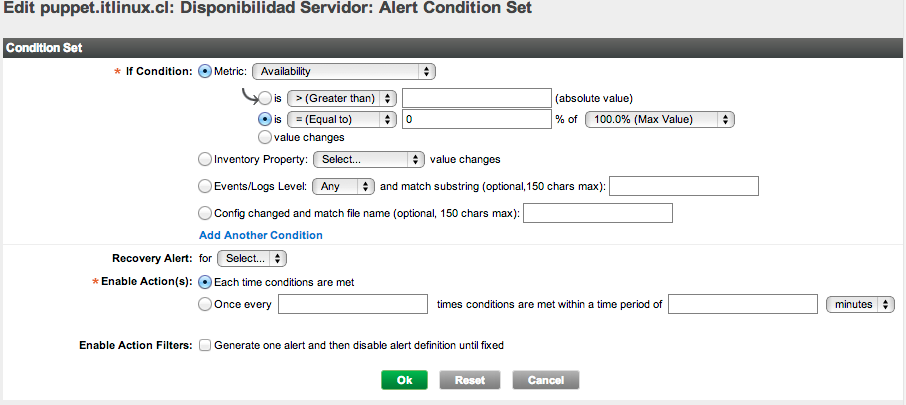The width and height of the screenshot is (906, 405).
Task: Open the Recovery Alert Select dropdown
Action: pos(251,258)
